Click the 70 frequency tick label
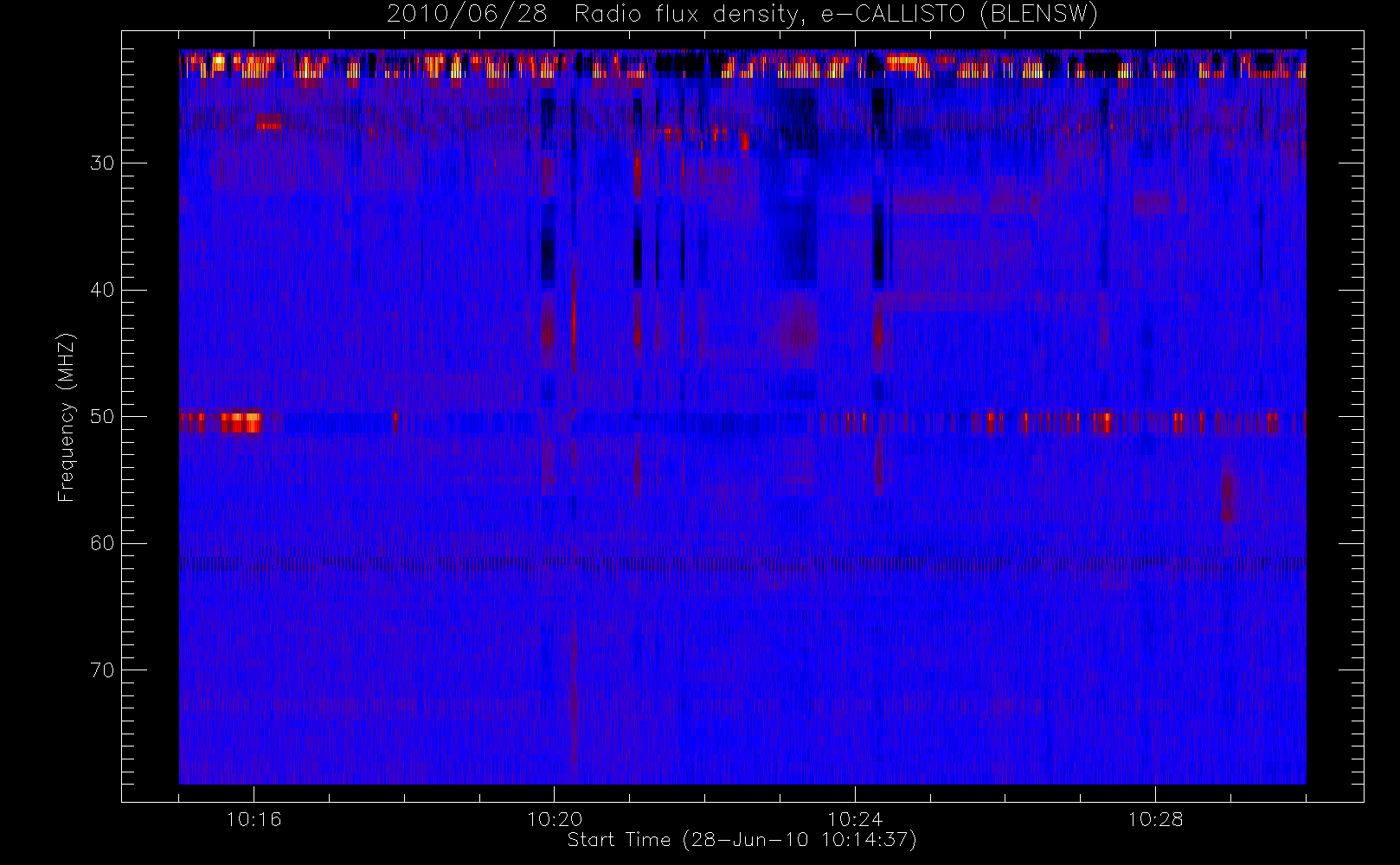The image size is (1400, 865). point(102,670)
